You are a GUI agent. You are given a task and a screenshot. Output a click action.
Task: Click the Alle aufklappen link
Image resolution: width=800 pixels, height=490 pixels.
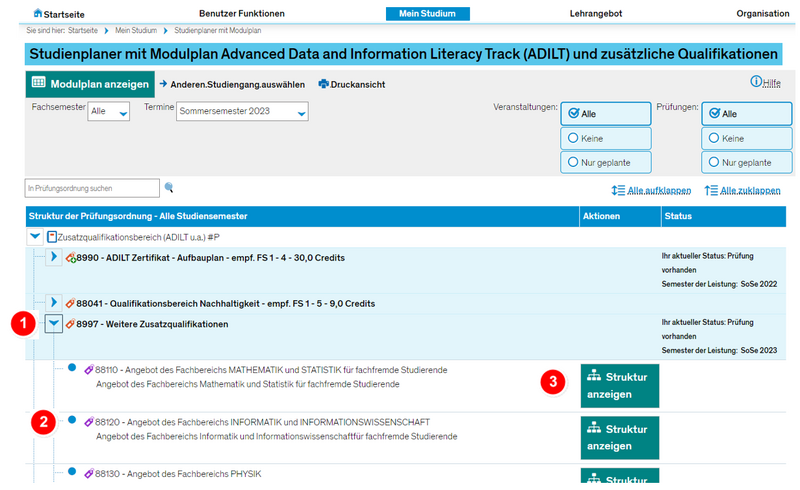(659, 191)
